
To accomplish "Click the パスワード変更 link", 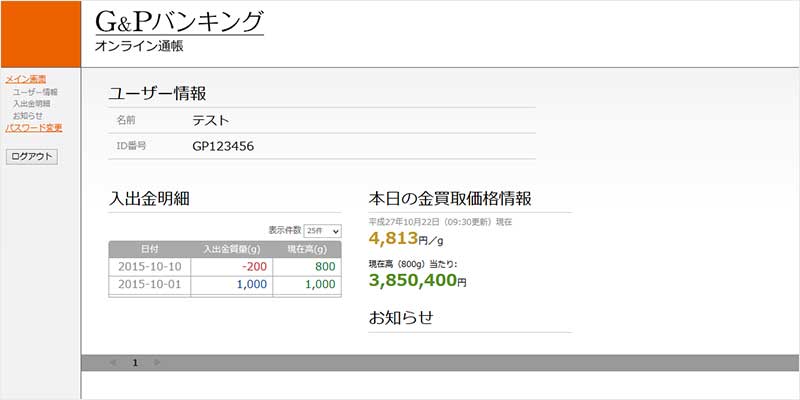I will pos(34,128).
